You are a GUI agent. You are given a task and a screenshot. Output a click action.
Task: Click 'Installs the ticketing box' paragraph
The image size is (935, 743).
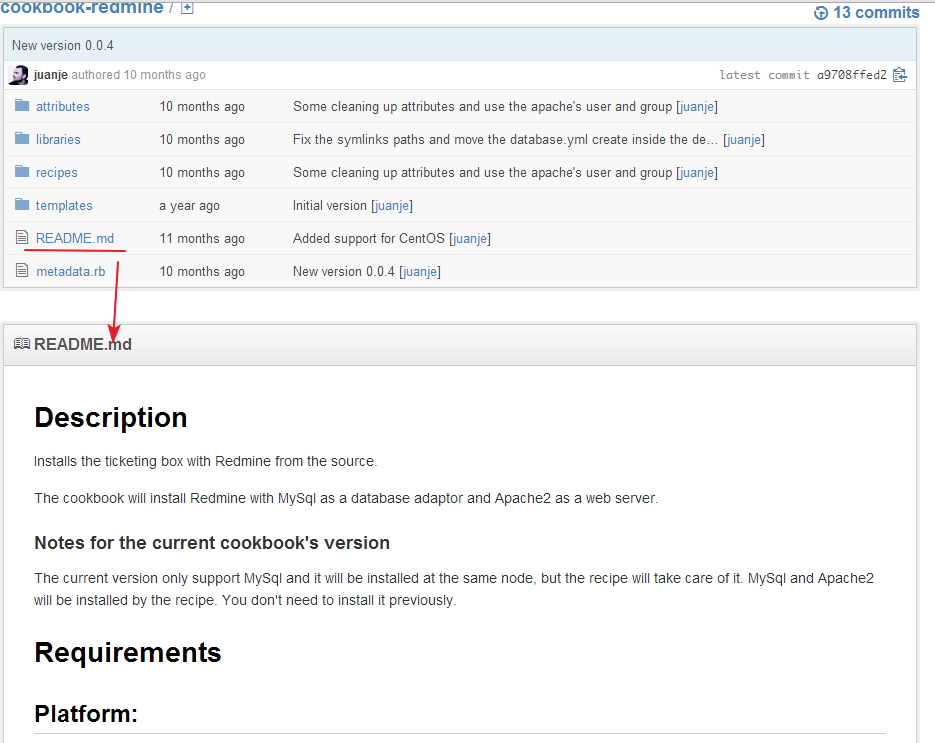coord(205,462)
